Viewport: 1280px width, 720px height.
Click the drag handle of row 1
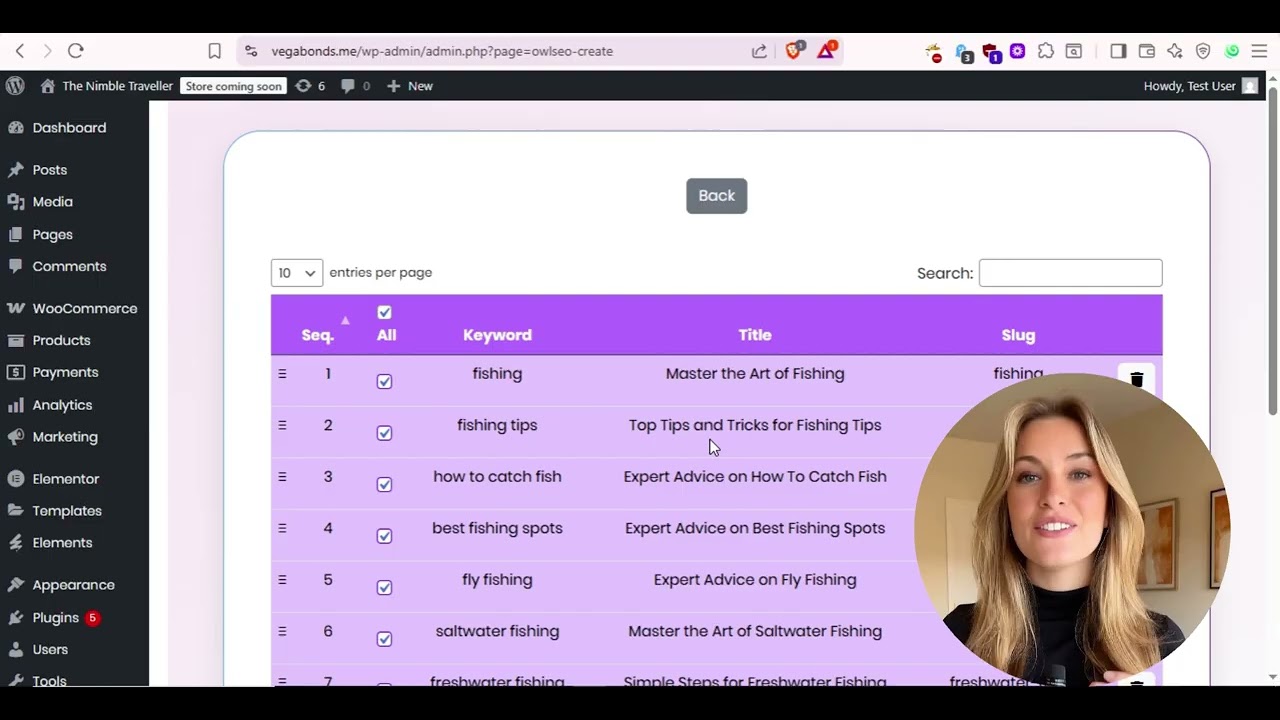click(x=282, y=374)
